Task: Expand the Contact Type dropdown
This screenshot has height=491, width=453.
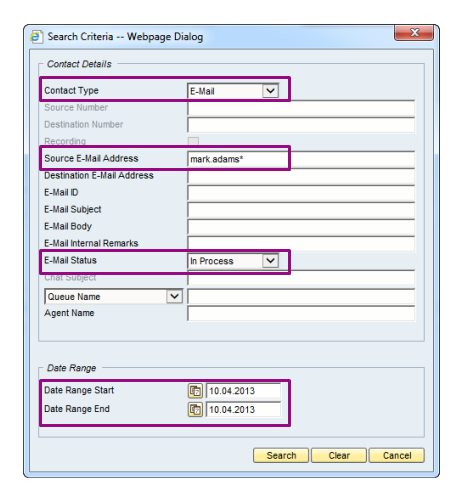Action: coord(270,91)
